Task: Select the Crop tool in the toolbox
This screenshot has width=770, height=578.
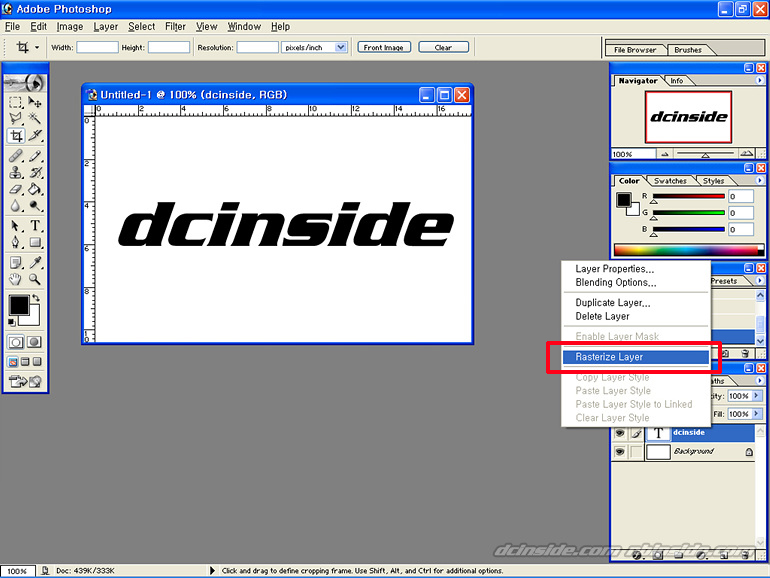Action: 16,136
